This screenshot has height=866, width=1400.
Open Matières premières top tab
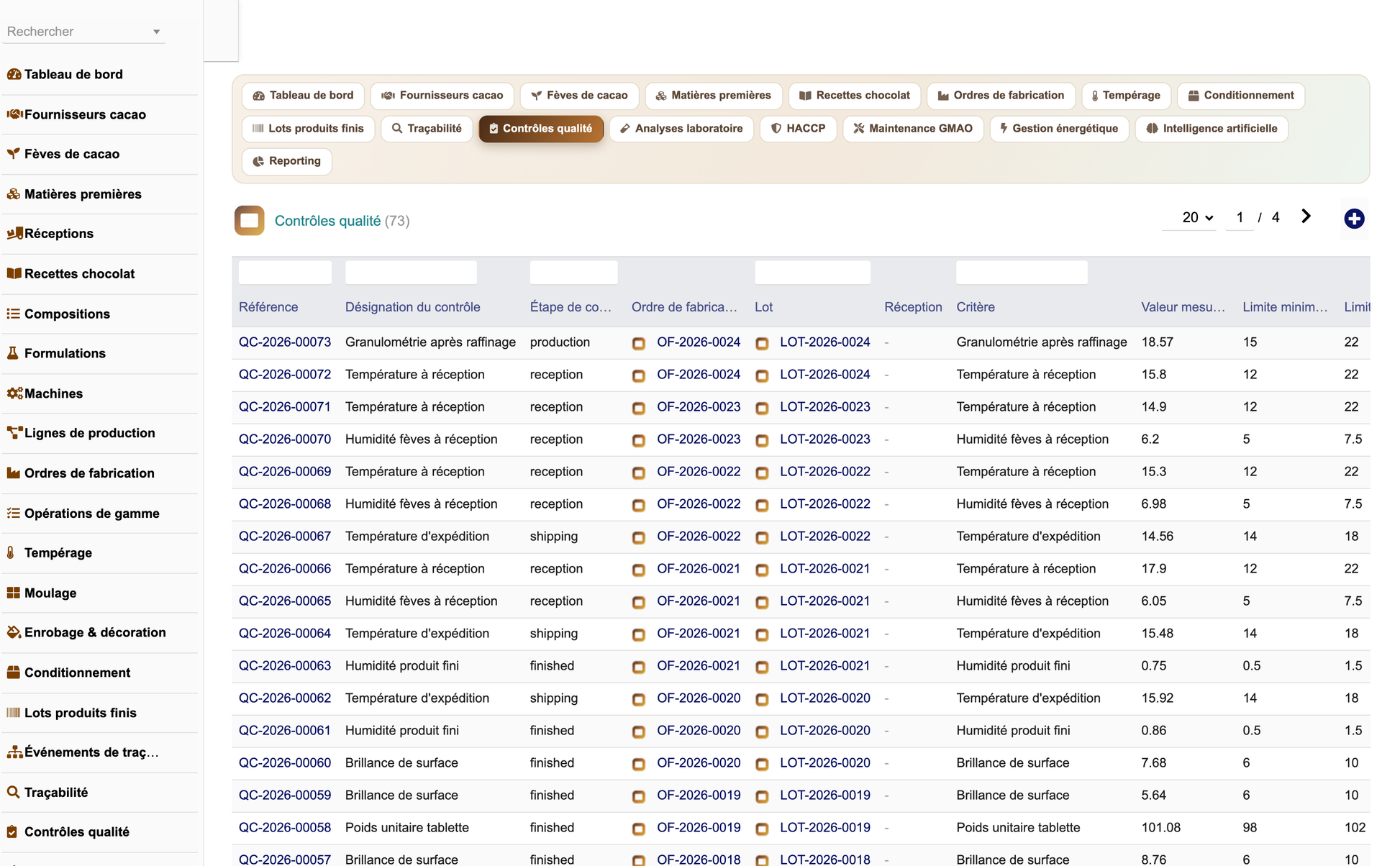coord(713,96)
